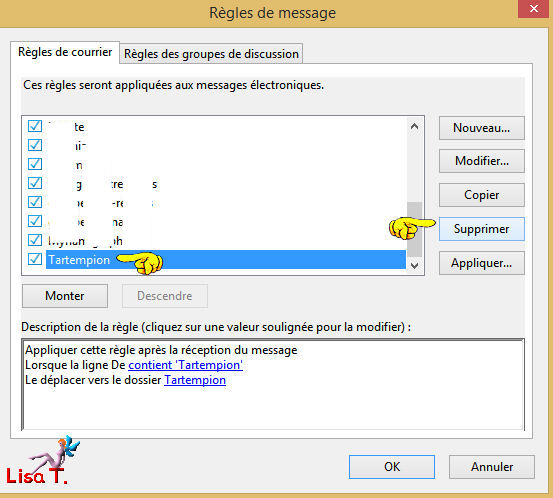Move rule up with the Monter button

[65, 296]
